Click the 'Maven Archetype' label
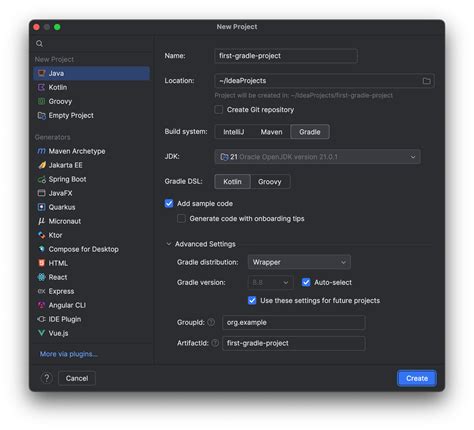The height and width of the screenshot is (430, 474). pos(77,151)
